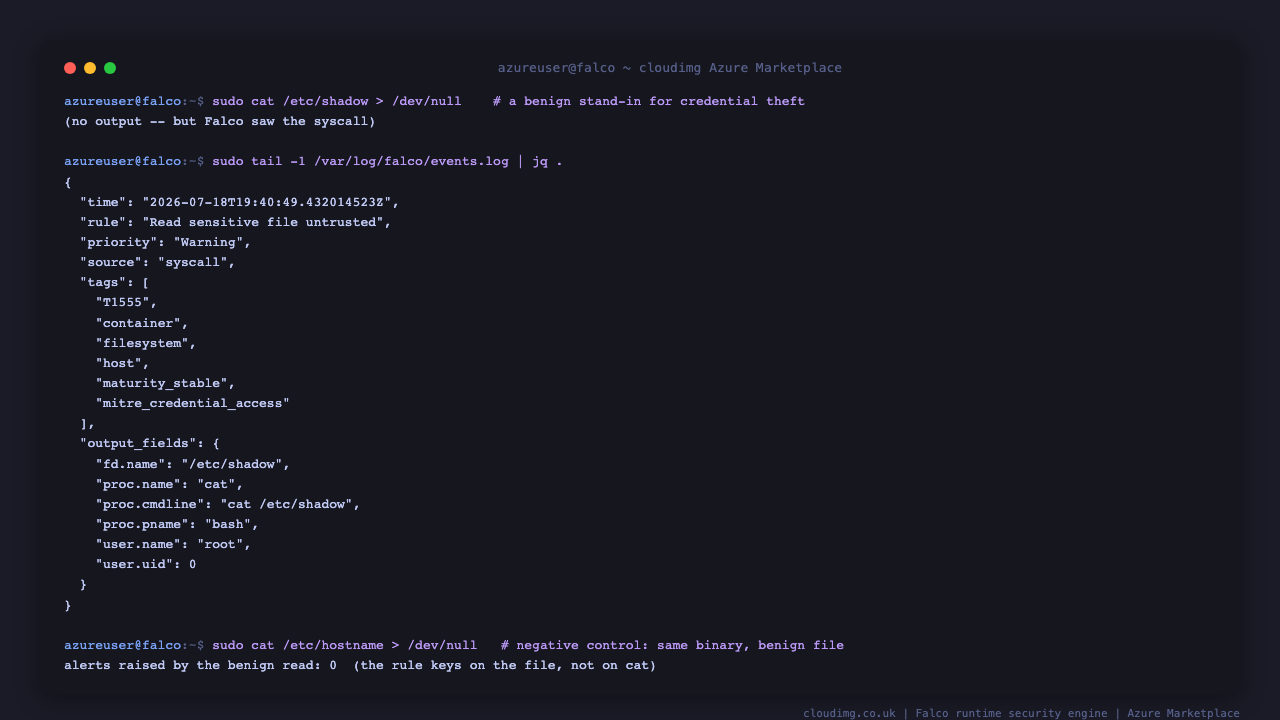1280x720 pixels.
Task: Click the "time" timestamp line
Action: pos(240,202)
